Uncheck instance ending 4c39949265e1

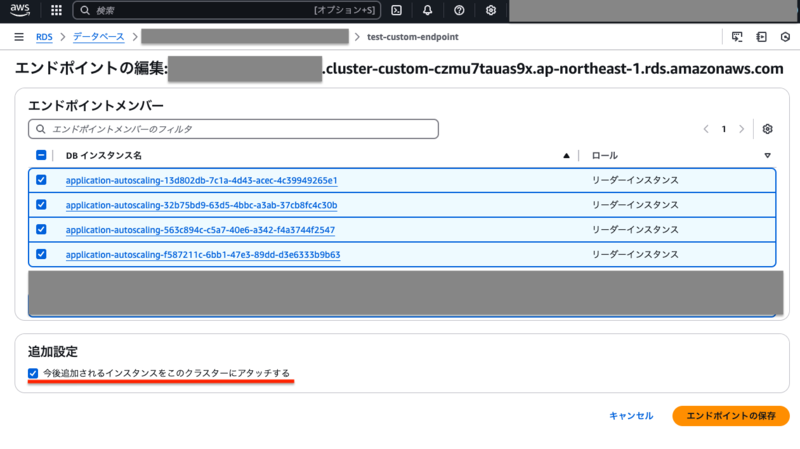click(x=41, y=180)
